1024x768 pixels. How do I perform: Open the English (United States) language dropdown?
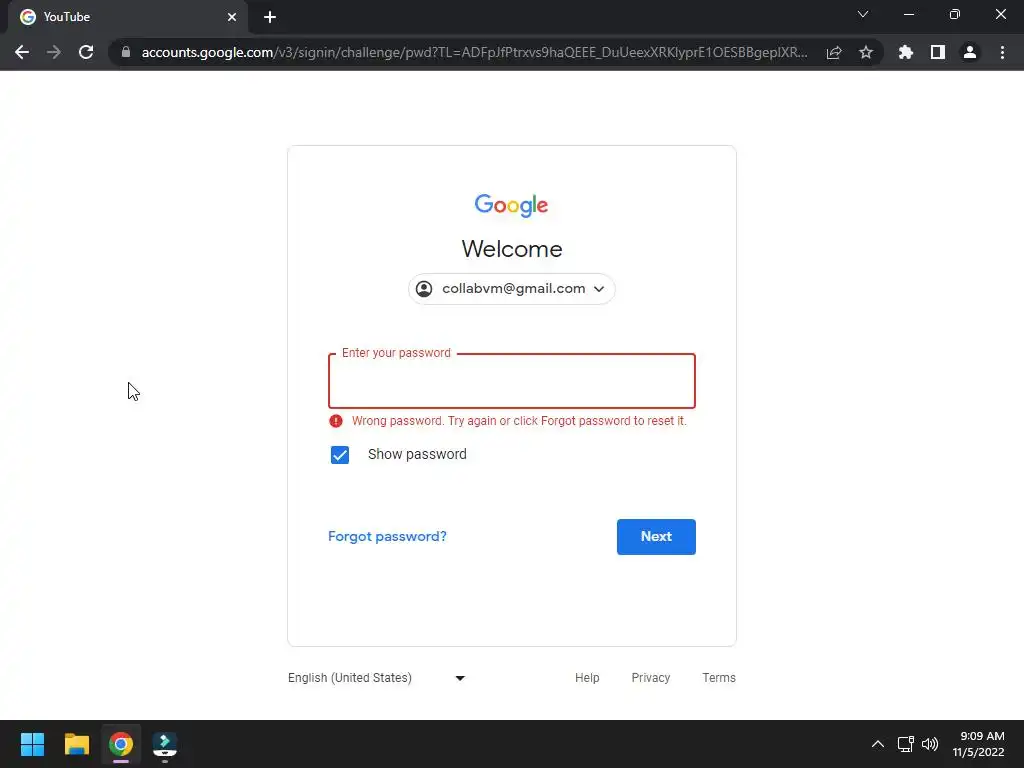(x=377, y=678)
